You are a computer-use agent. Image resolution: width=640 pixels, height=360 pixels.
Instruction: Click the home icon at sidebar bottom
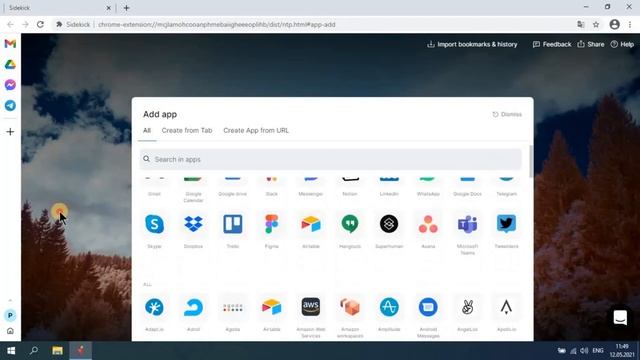(x=10, y=331)
